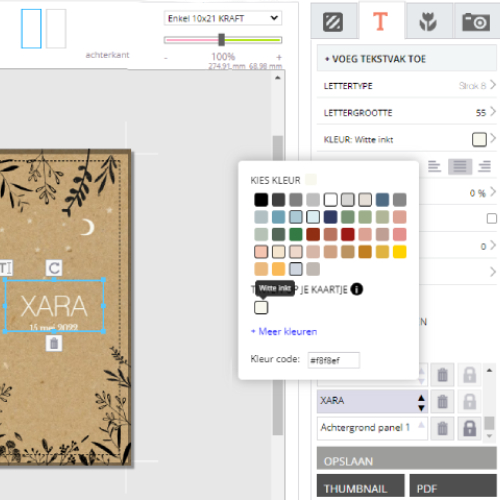Open the camera photo tab
Image resolution: width=500 pixels, height=500 pixels.
coord(476,22)
